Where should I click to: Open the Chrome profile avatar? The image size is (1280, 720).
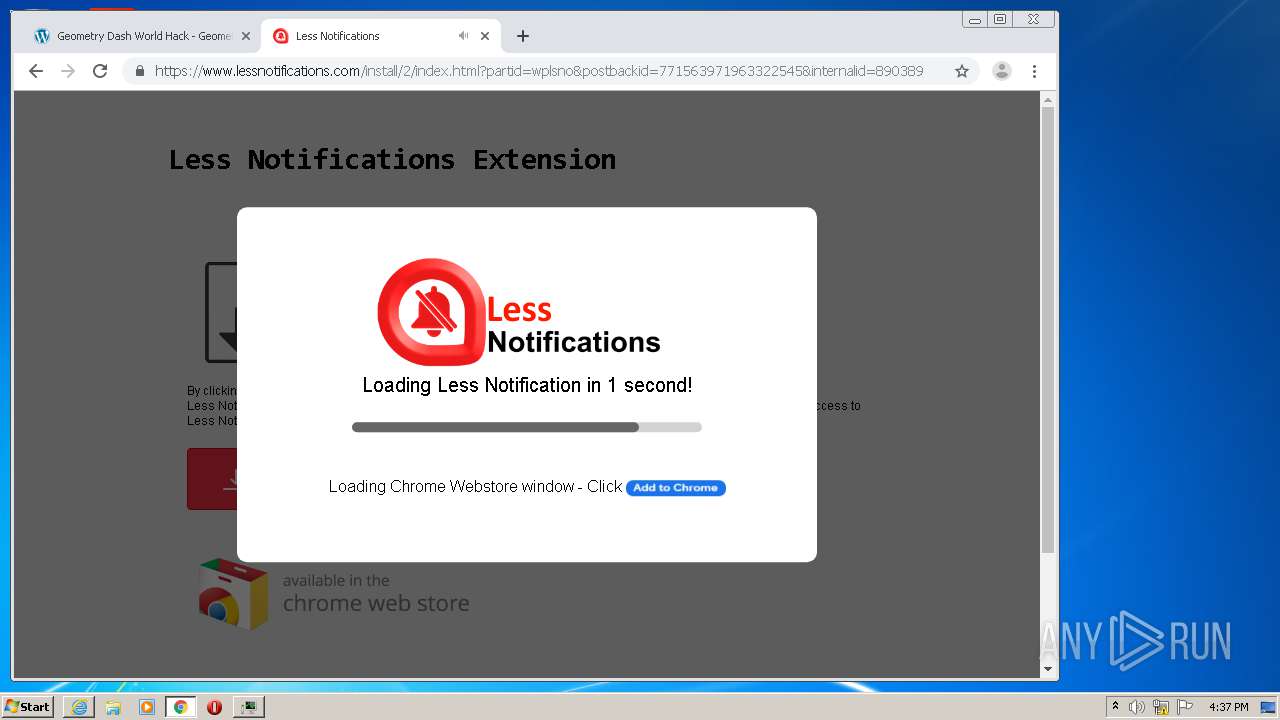coord(1001,71)
